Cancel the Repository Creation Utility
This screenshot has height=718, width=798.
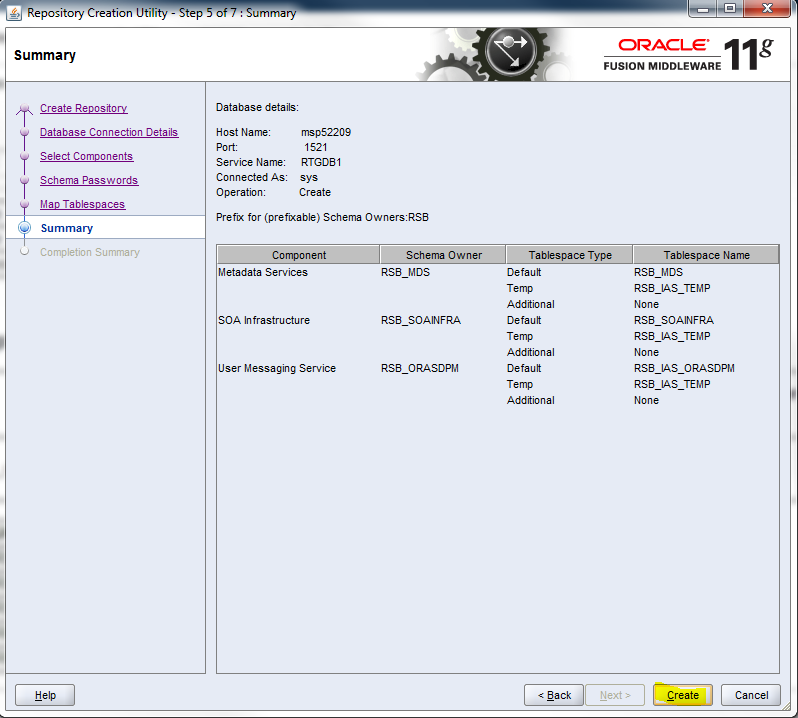pyautogui.click(x=751, y=695)
